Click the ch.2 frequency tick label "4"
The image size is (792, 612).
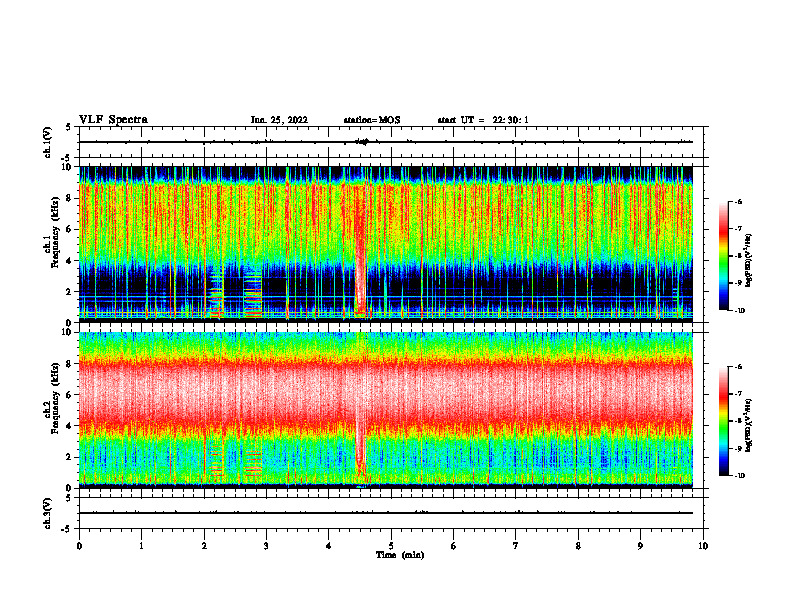(x=70, y=426)
